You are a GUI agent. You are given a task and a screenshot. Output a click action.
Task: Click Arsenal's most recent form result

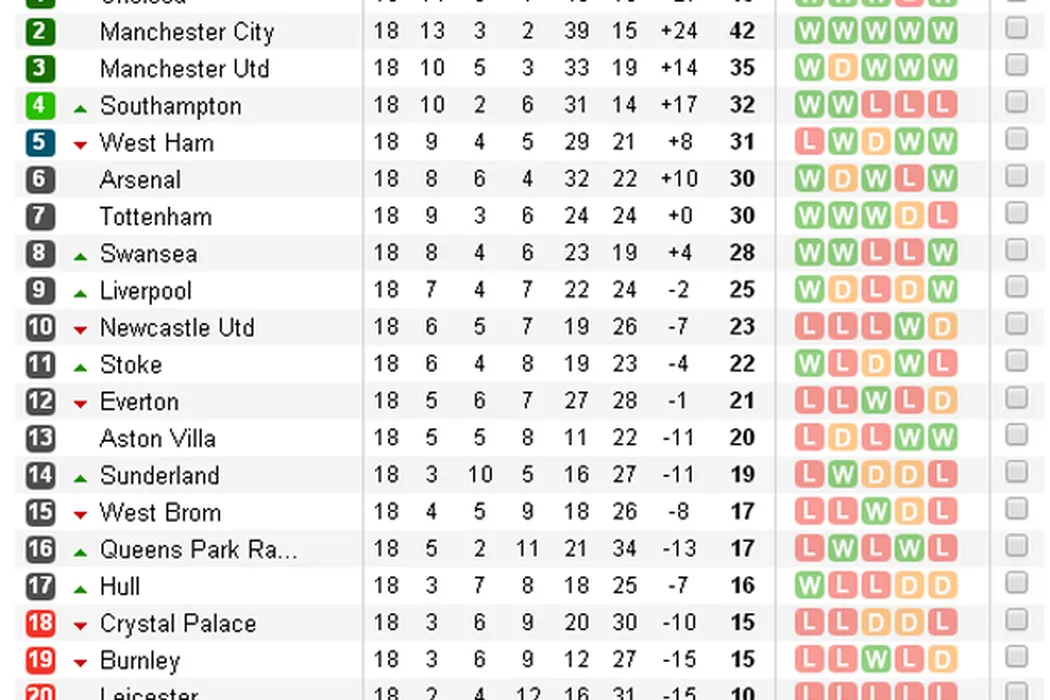(942, 180)
